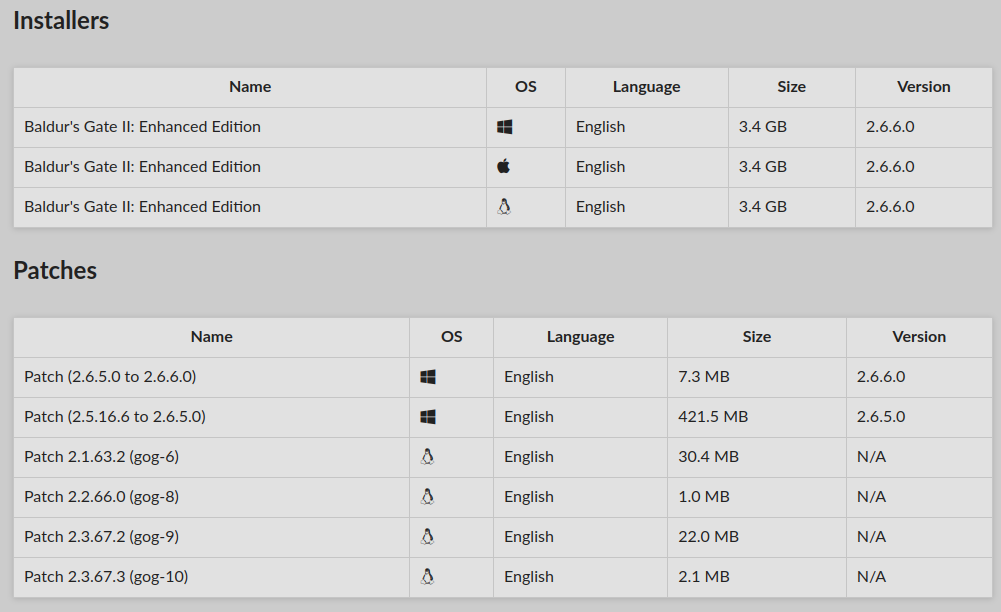Image resolution: width=1001 pixels, height=612 pixels.
Task: Click Windows icon for Patch 2.6.5.0 to 2.6.6.0
Action: coord(428,377)
